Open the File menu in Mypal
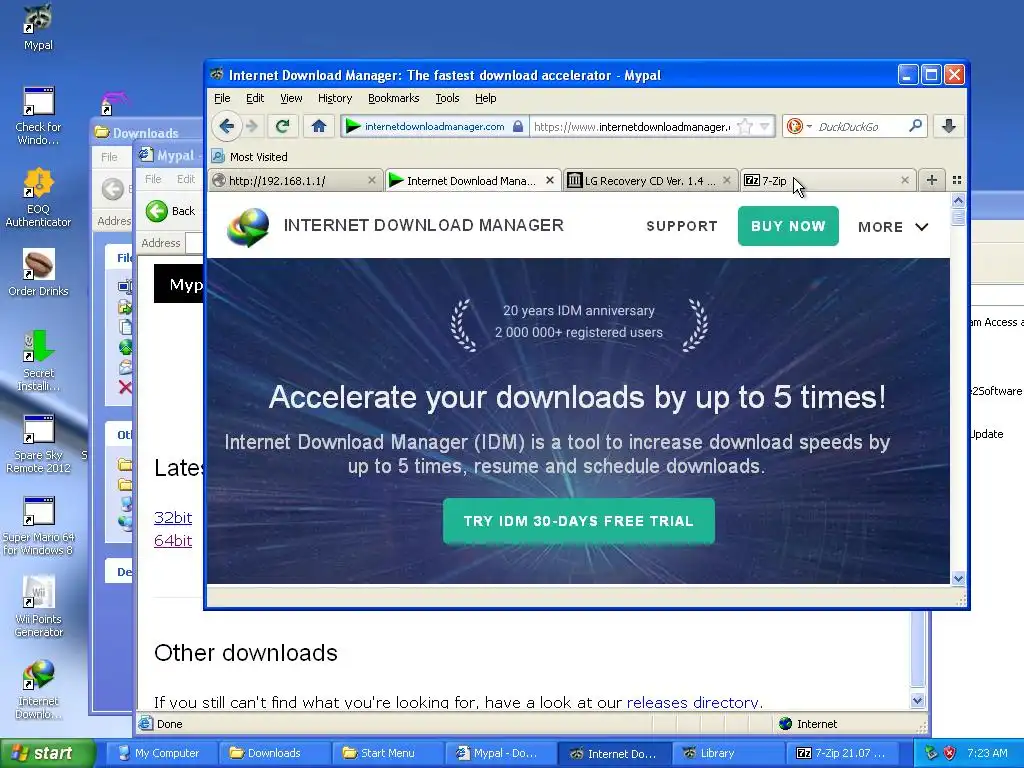Viewport: 1024px width, 768px height. point(222,98)
